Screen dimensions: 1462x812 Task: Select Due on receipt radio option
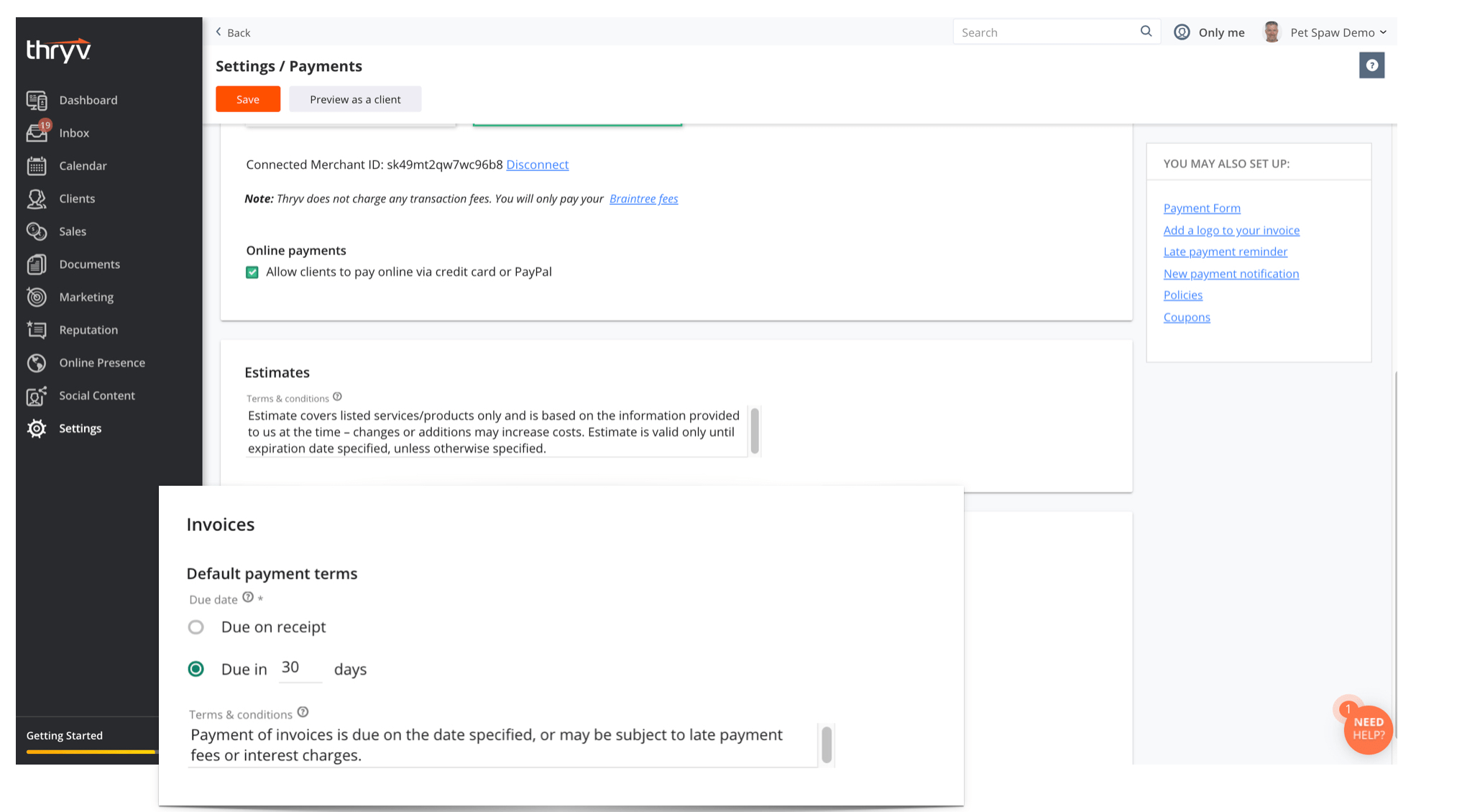(196, 627)
